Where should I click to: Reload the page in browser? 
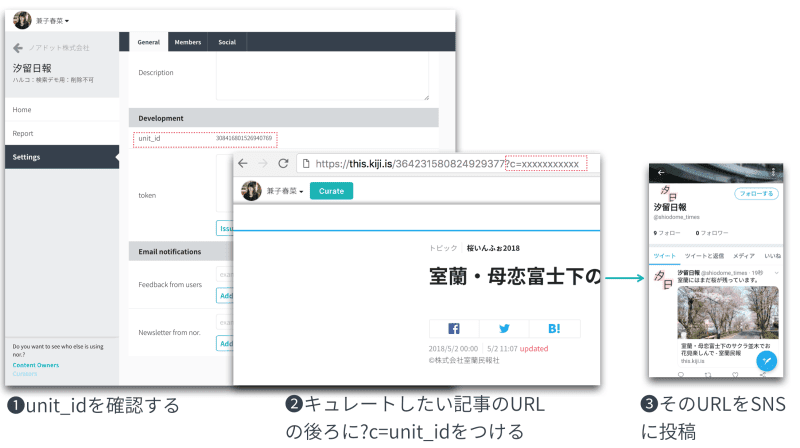[283, 163]
